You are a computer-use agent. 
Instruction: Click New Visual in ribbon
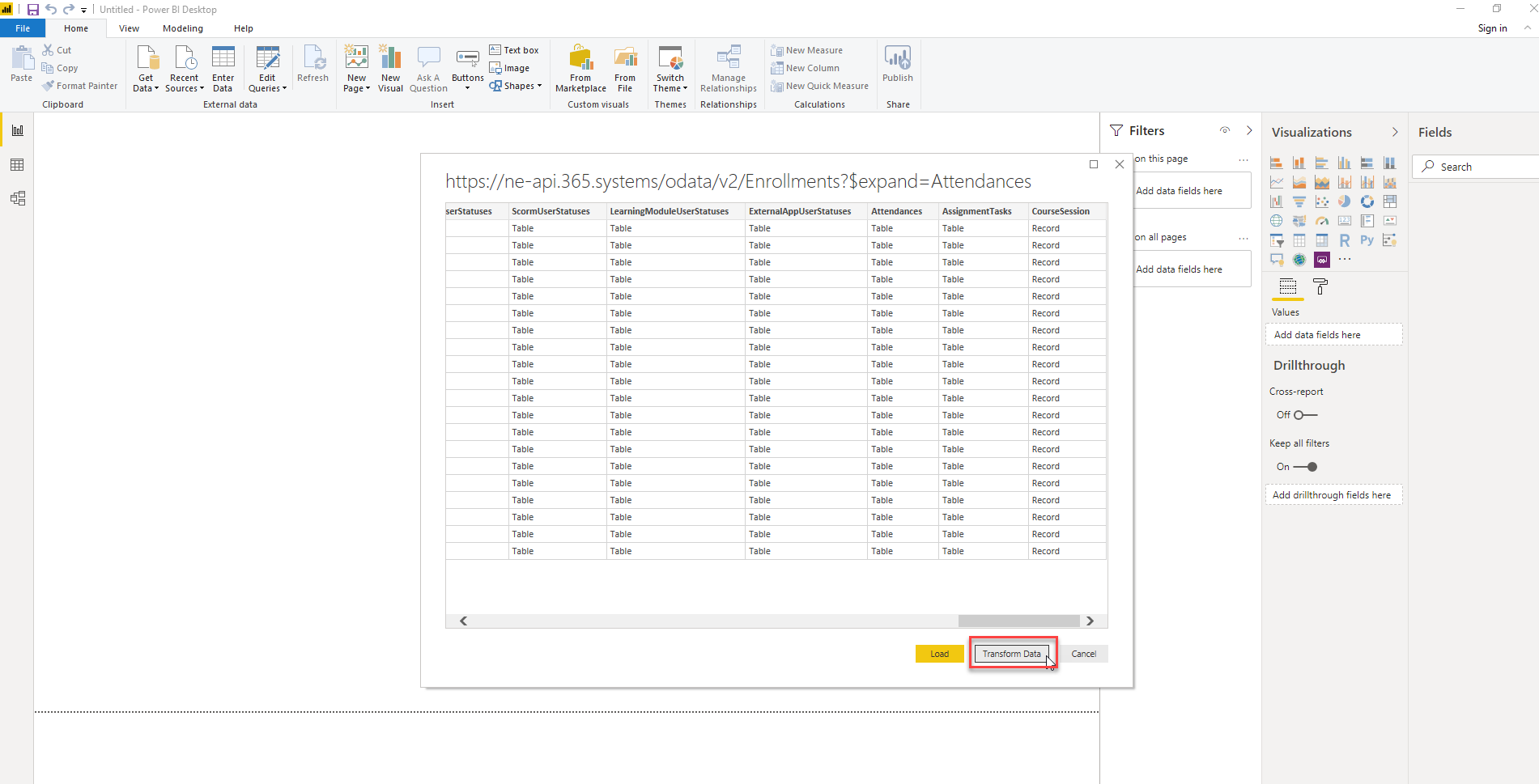pos(390,69)
